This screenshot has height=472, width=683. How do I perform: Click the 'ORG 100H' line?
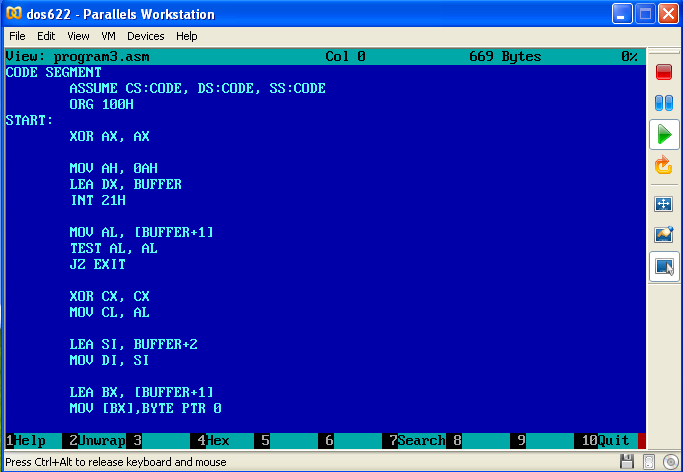pyautogui.click(x=101, y=105)
